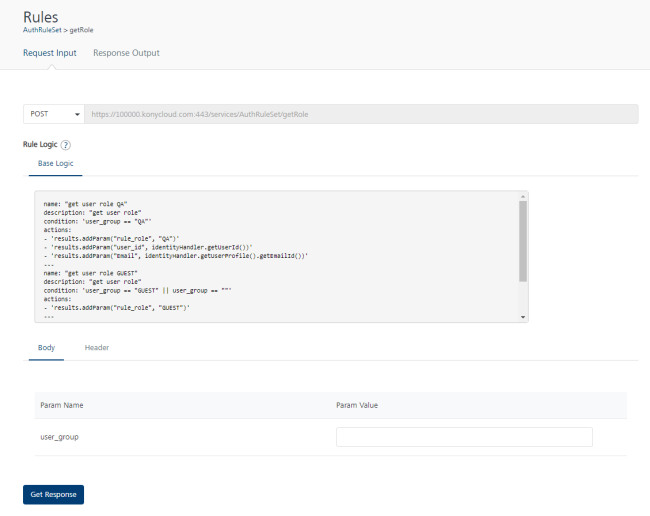650x516 pixels.
Task: Click the rule logic scroll up arrow
Action: [x=523, y=196]
